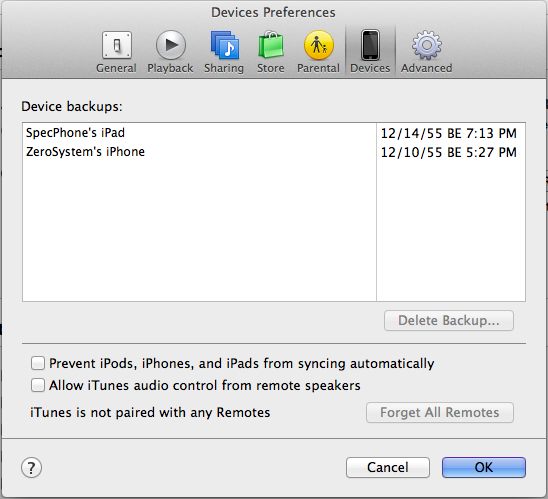548x499 pixels.
Task: Click the Delete Backup button
Action: coord(449,320)
